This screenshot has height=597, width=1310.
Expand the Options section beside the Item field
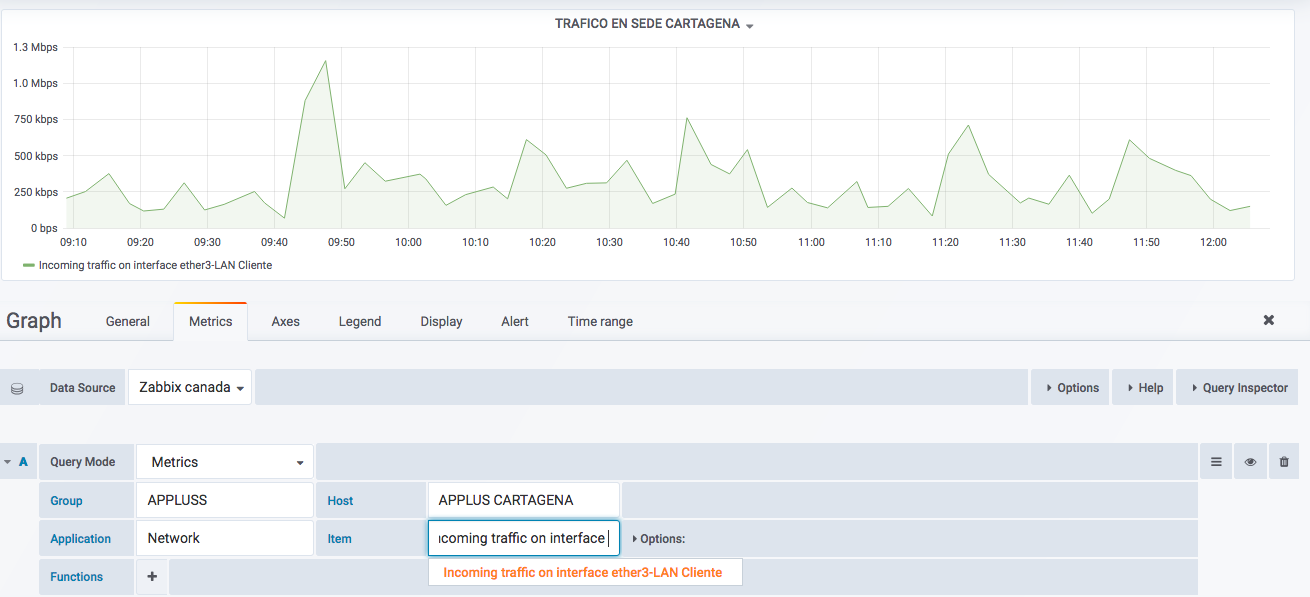point(661,538)
